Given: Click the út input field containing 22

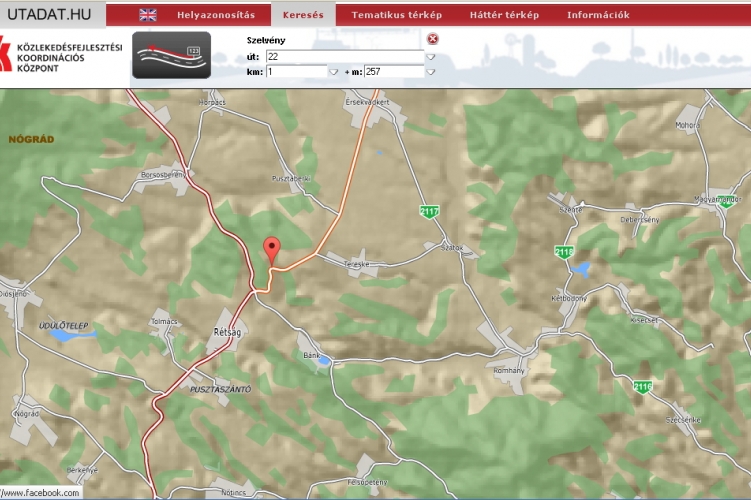Looking at the screenshot, I should 343,57.
